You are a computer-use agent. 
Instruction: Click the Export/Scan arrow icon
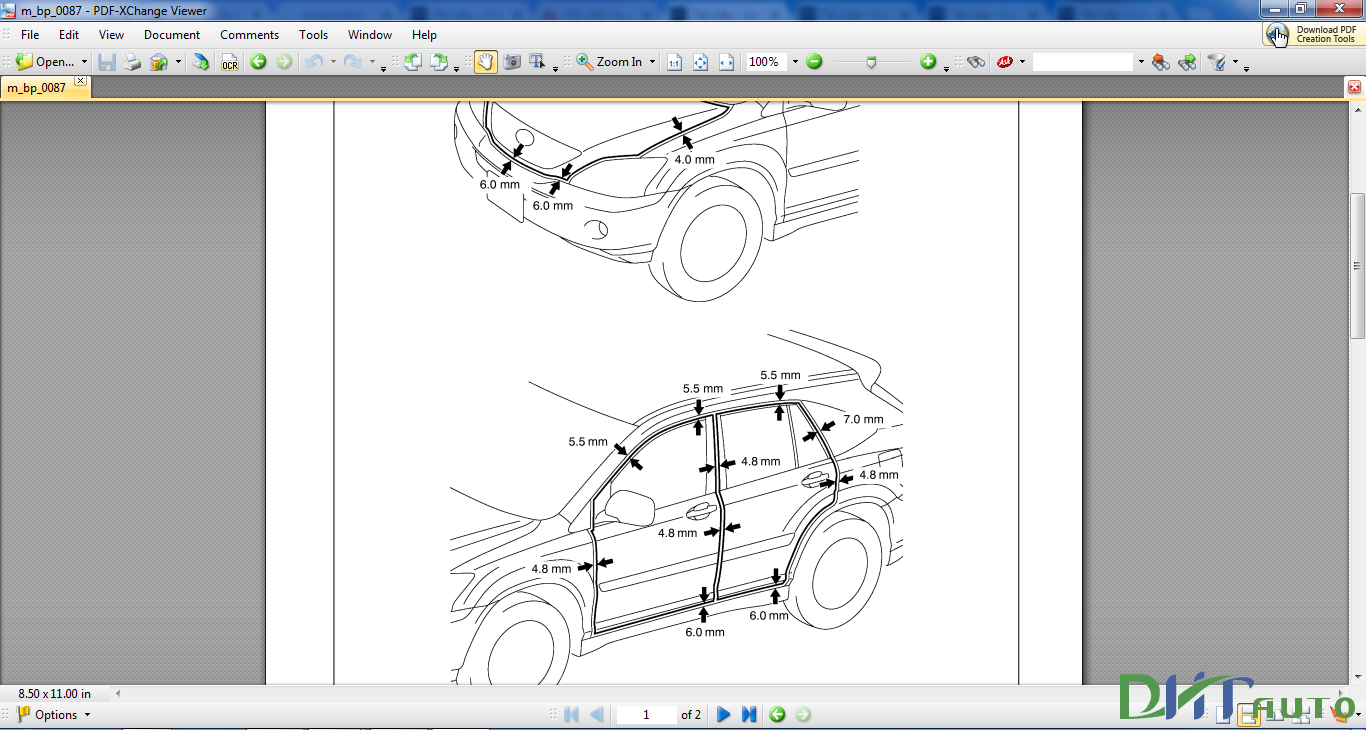pyautogui.click(x=201, y=62)
